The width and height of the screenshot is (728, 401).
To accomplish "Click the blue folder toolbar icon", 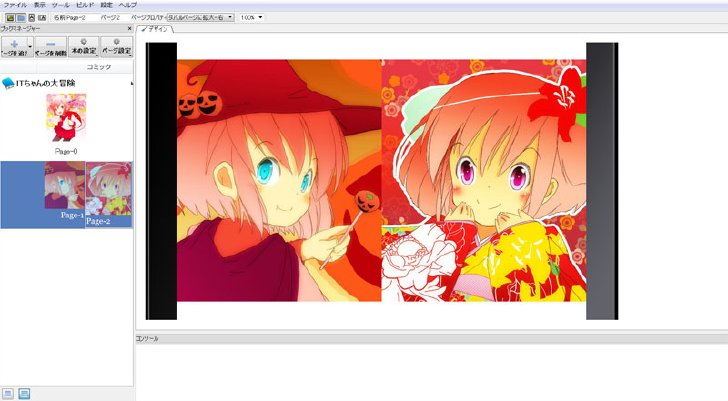I will 21,18.
